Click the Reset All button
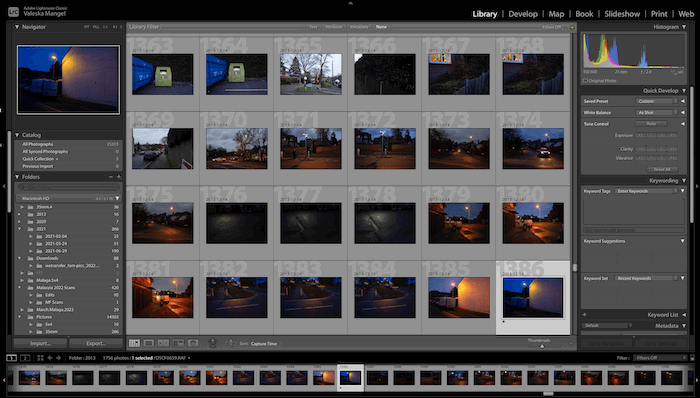Image resolution: width=700 pixels, height=398 pixels. (x=662, y=170)
